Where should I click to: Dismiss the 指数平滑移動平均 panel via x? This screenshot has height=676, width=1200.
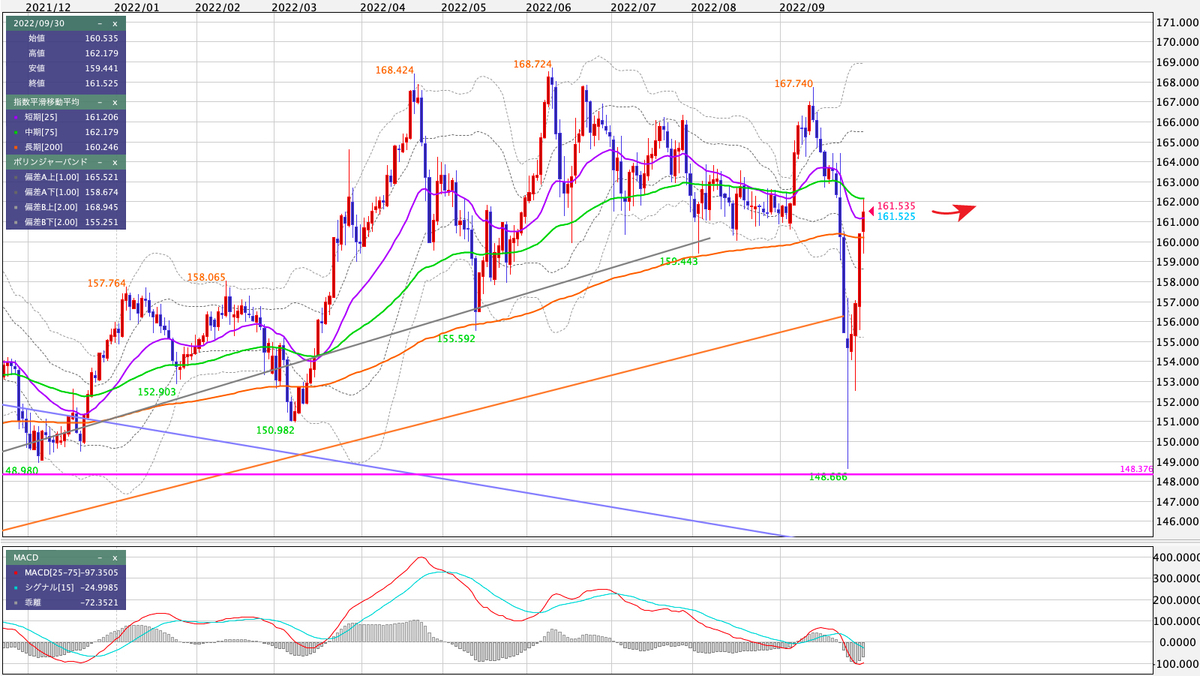(x=113, y=101)
